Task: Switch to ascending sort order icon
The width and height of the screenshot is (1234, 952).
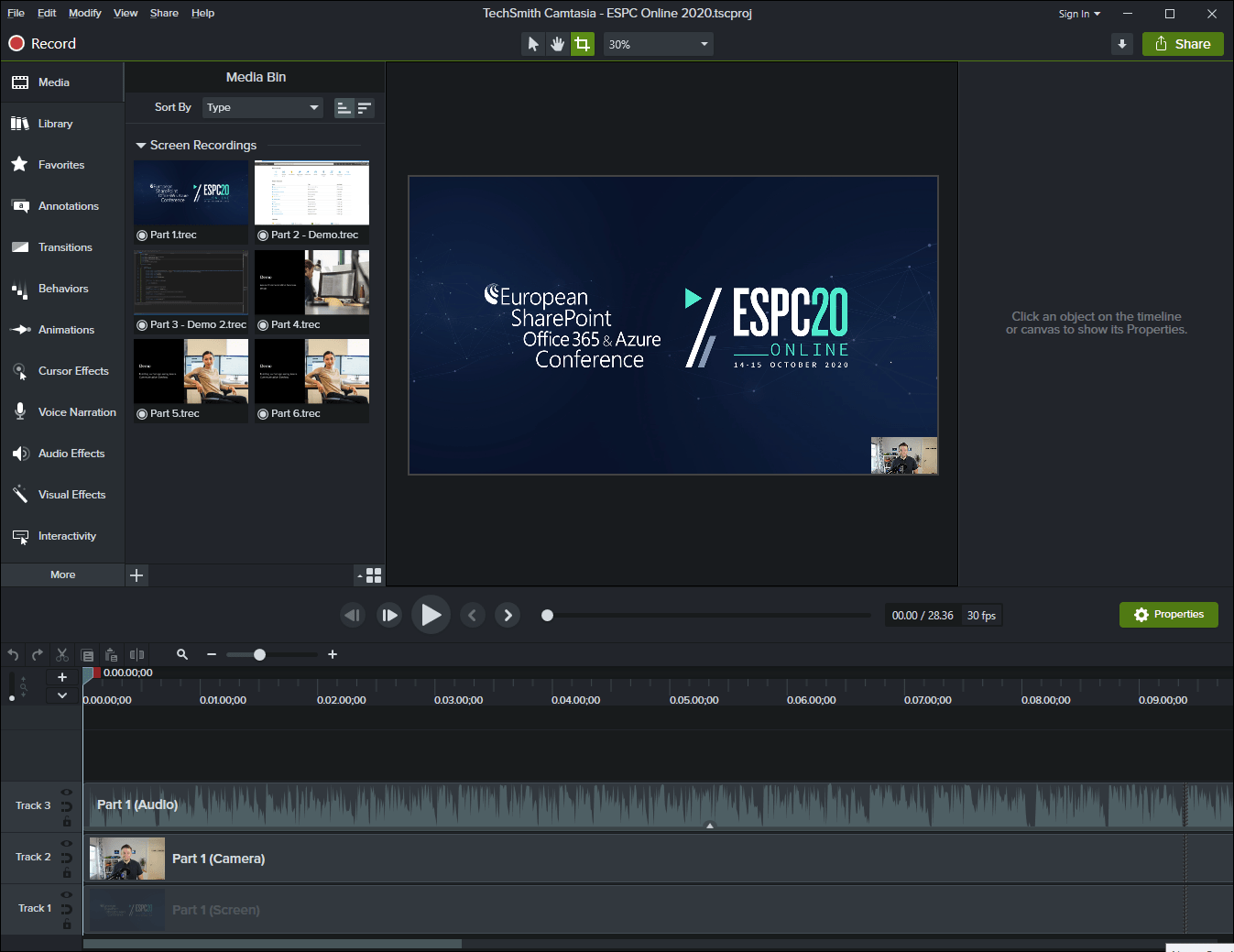Action: pyautogui.click(x=344, y=108)
